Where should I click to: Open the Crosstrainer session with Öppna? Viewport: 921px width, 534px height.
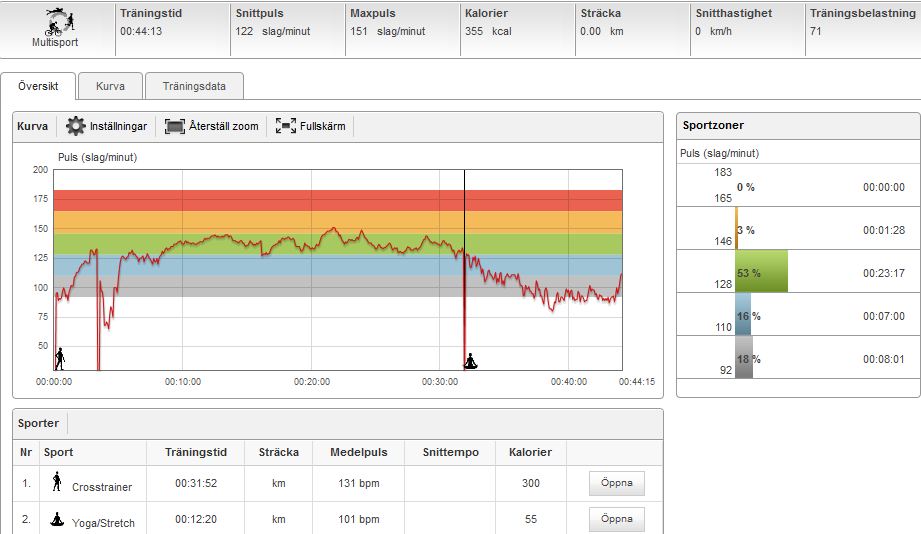(616, 484)
